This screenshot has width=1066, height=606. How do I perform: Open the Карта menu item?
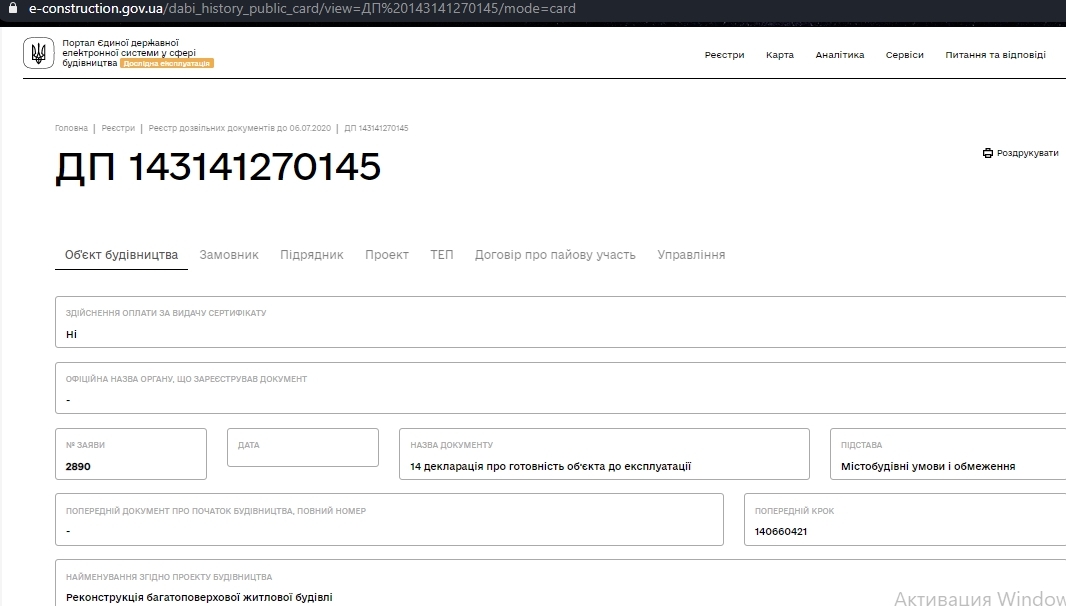pyautogui.click(x=780, y=55)
